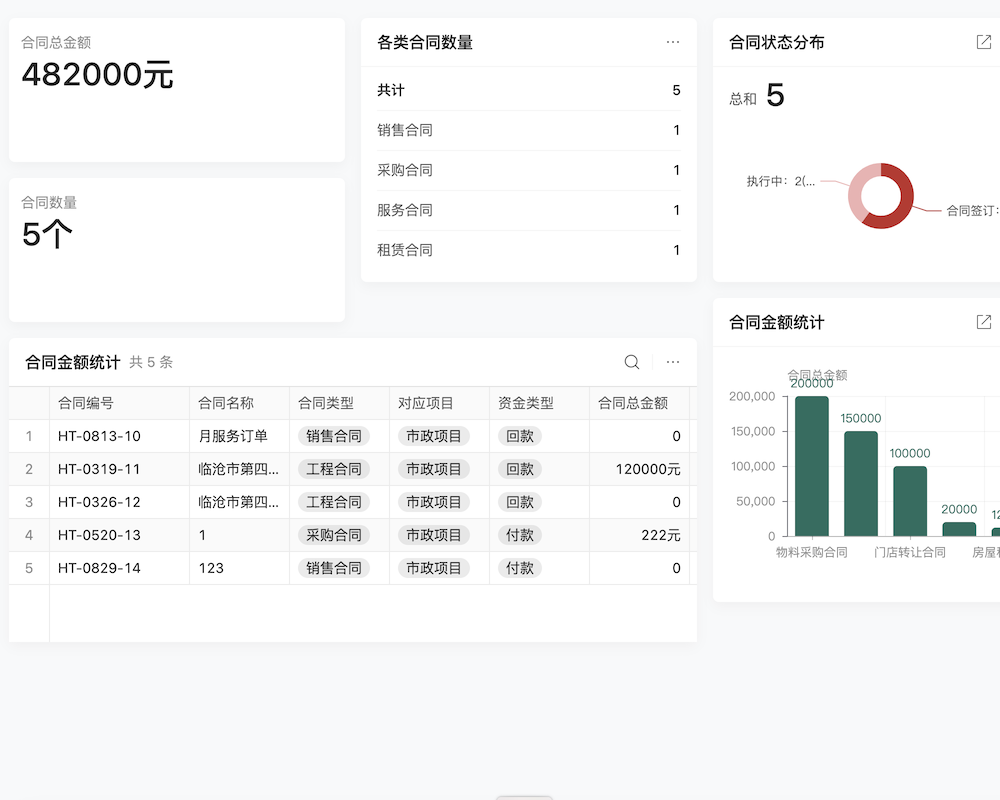The image size is (1000, 800).
Task: Expand the 合同状态分布 card to full view
Action: 983,42
